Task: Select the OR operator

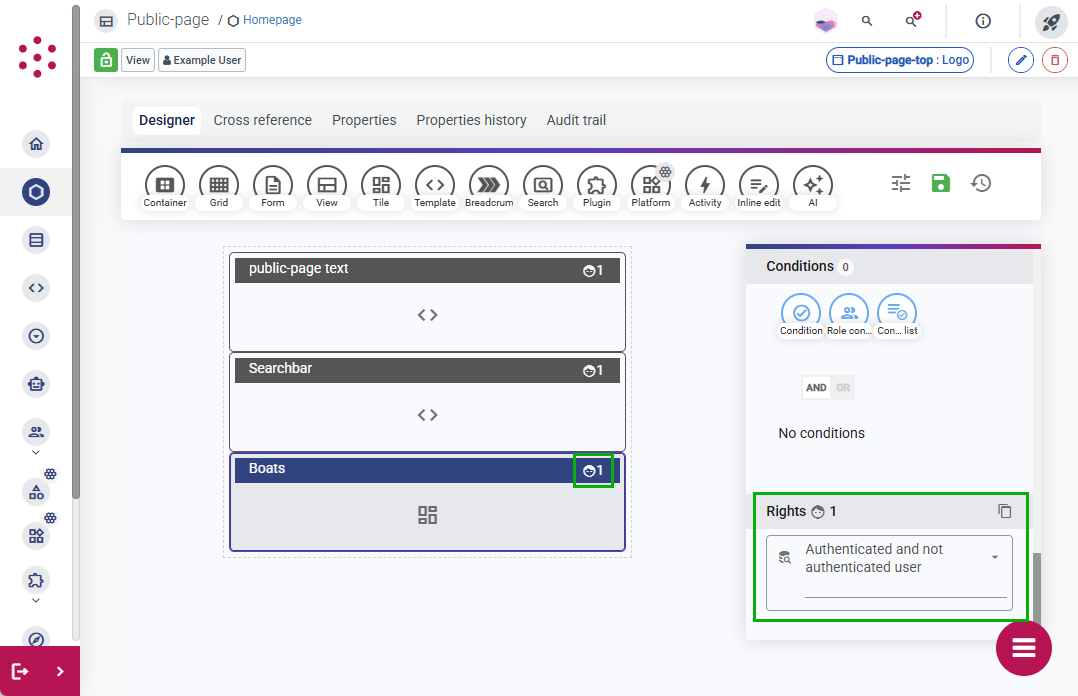Action: [x=843, y=387]
